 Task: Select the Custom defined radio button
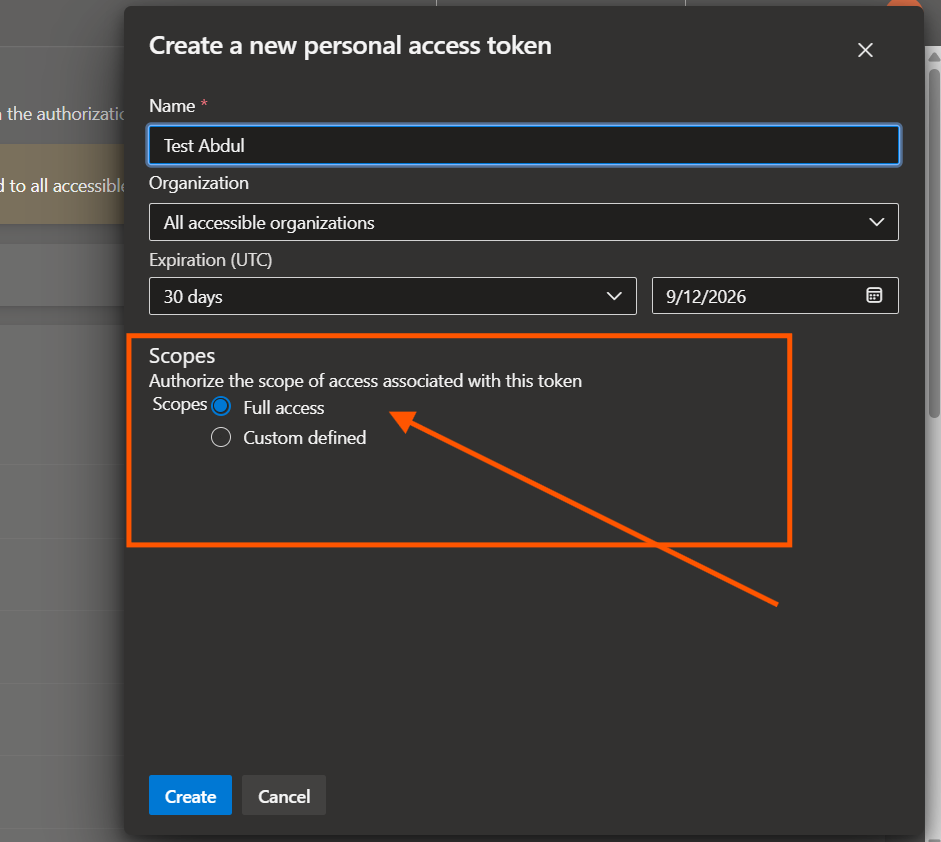point(221,437)
